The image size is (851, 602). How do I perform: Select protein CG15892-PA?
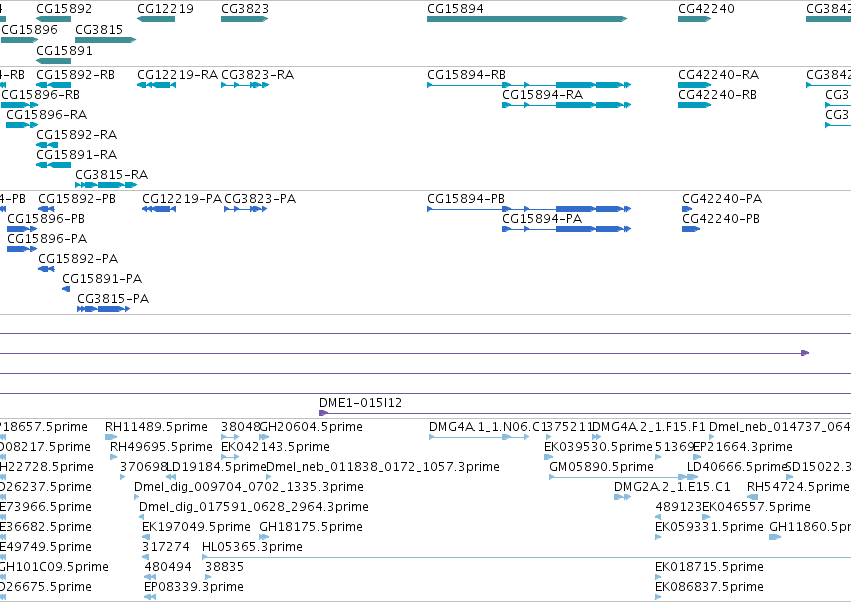(x=78, y=259)
